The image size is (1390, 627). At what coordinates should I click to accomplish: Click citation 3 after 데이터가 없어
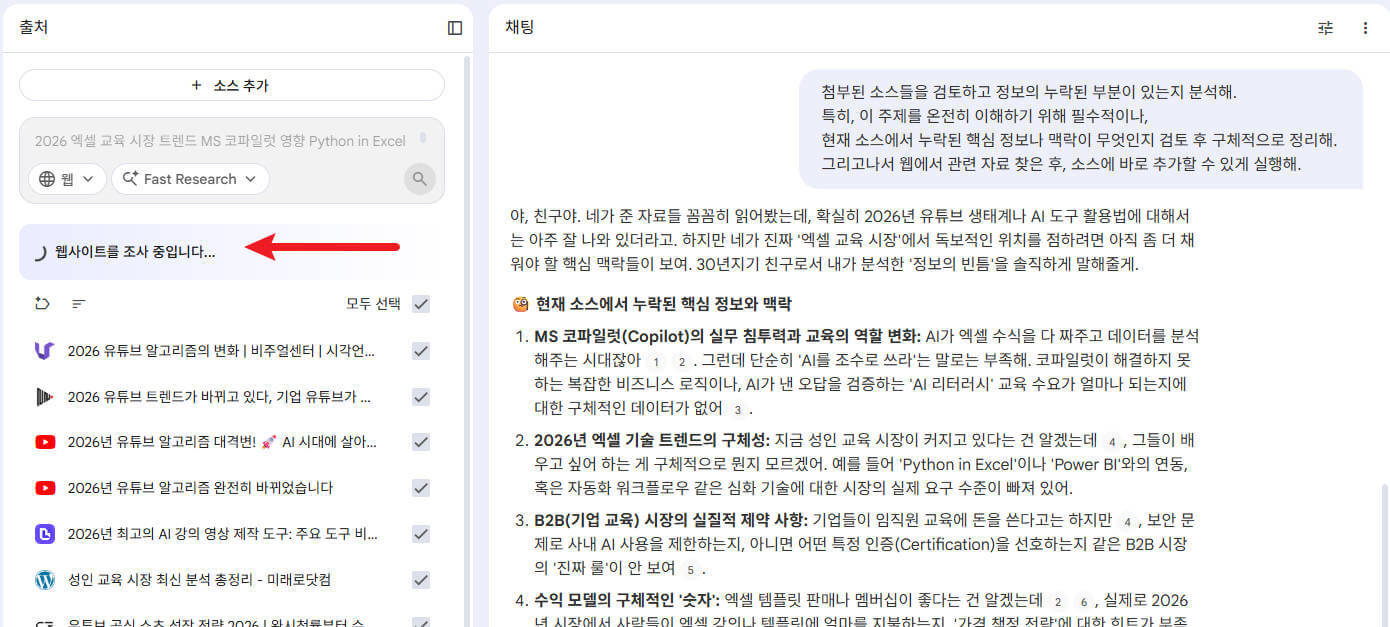pyautogui.click(x=737, y=410)
